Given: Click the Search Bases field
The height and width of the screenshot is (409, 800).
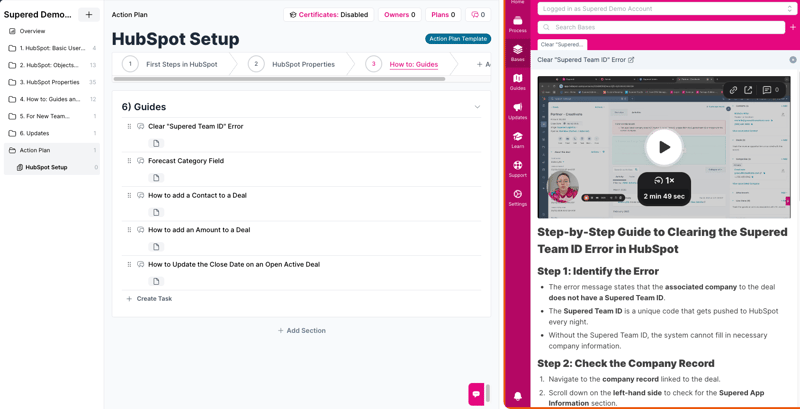Looking at the screenshot, I should coord(661,27).
